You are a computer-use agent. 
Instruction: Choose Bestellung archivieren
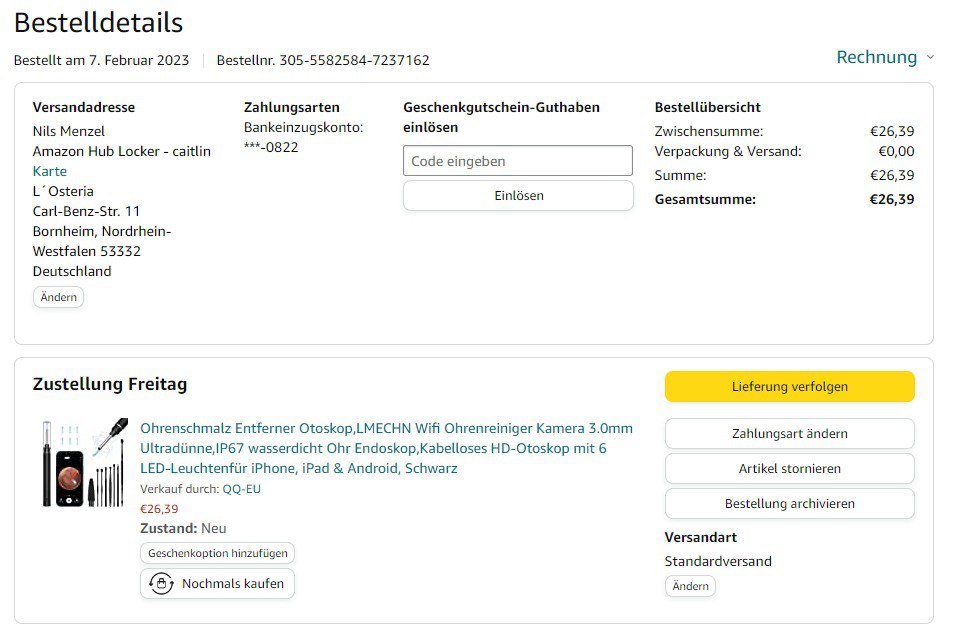tap(789, 503)
